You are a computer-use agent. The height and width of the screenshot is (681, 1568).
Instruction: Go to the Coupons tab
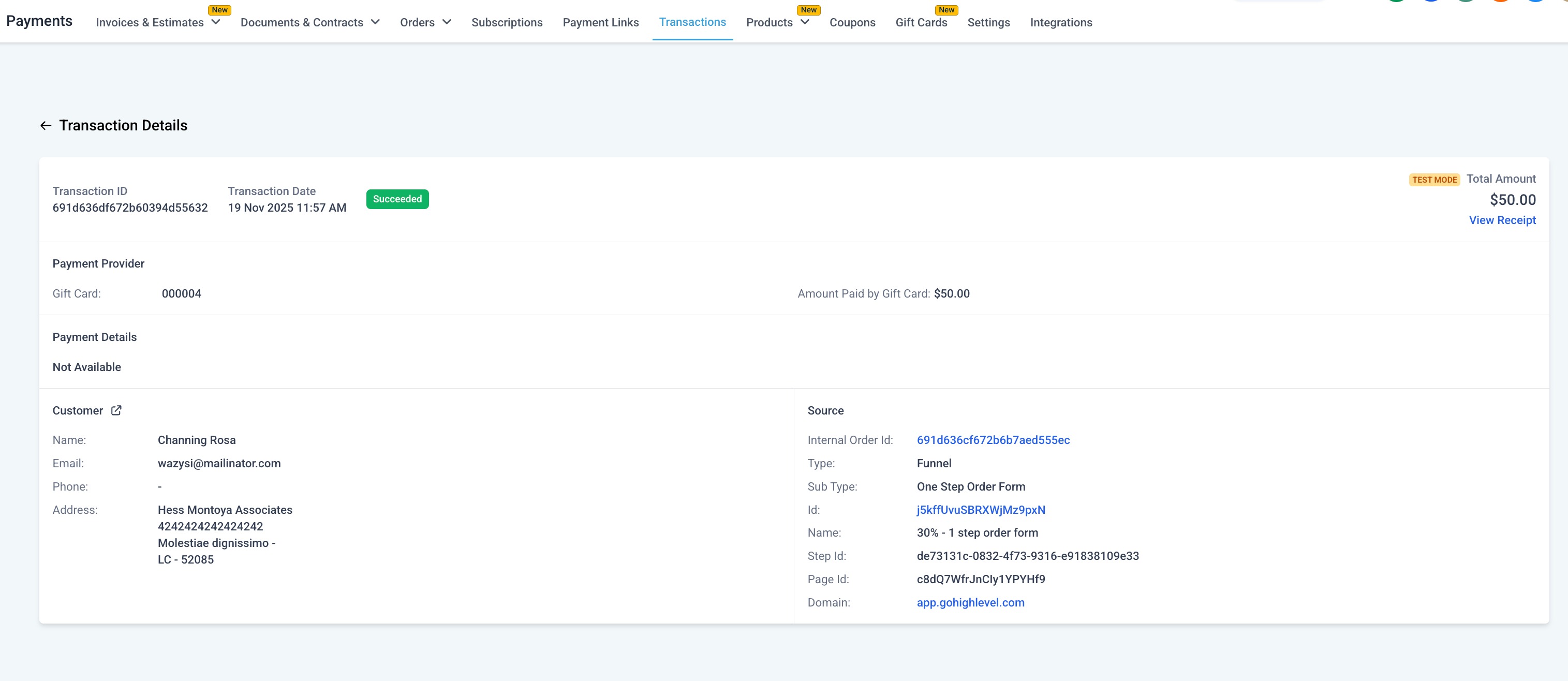(852, 23)
